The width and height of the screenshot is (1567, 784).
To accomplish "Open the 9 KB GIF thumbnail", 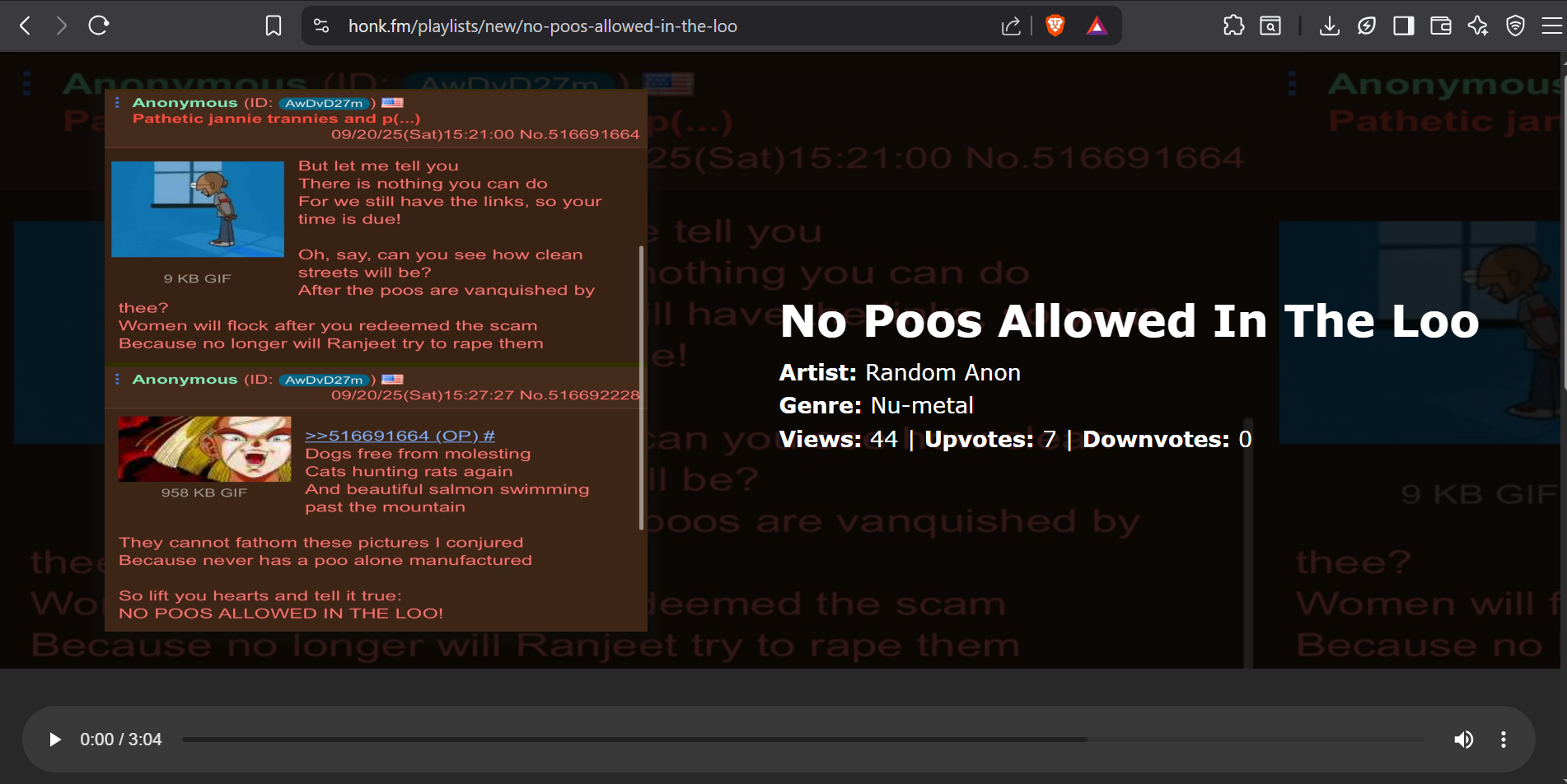I will point(198,209).
